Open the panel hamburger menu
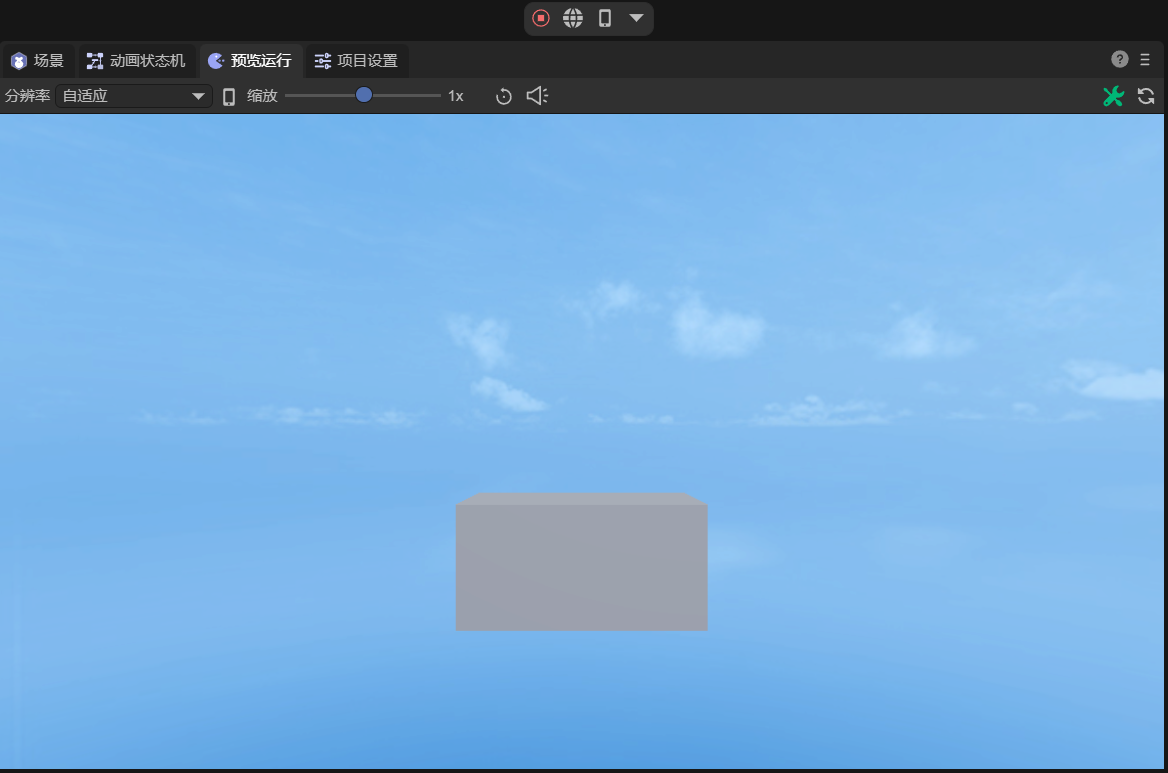 pyautogui.click(x=1145, y=60)
